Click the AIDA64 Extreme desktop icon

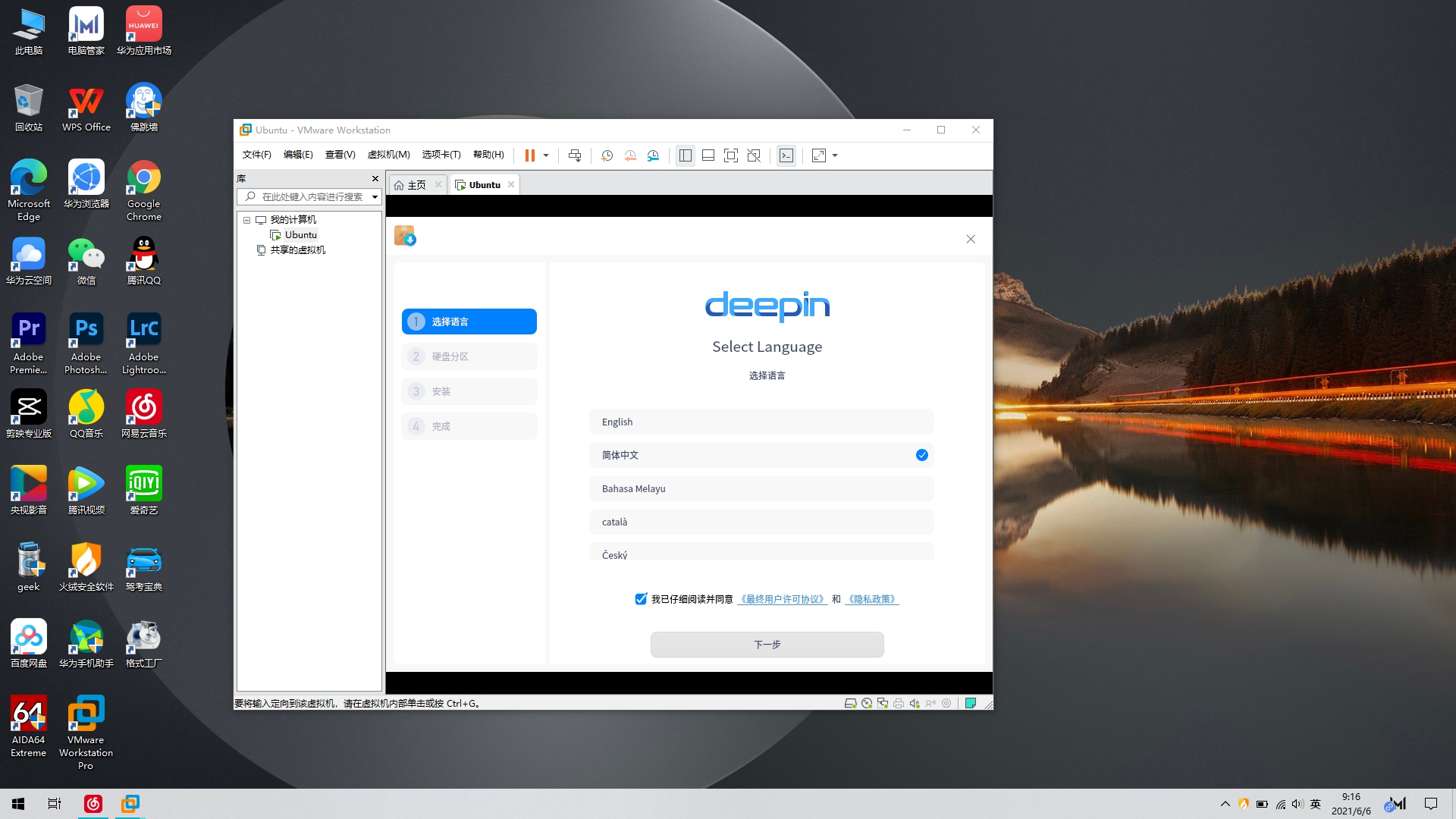pyautogui.click(x=29, y=726)
